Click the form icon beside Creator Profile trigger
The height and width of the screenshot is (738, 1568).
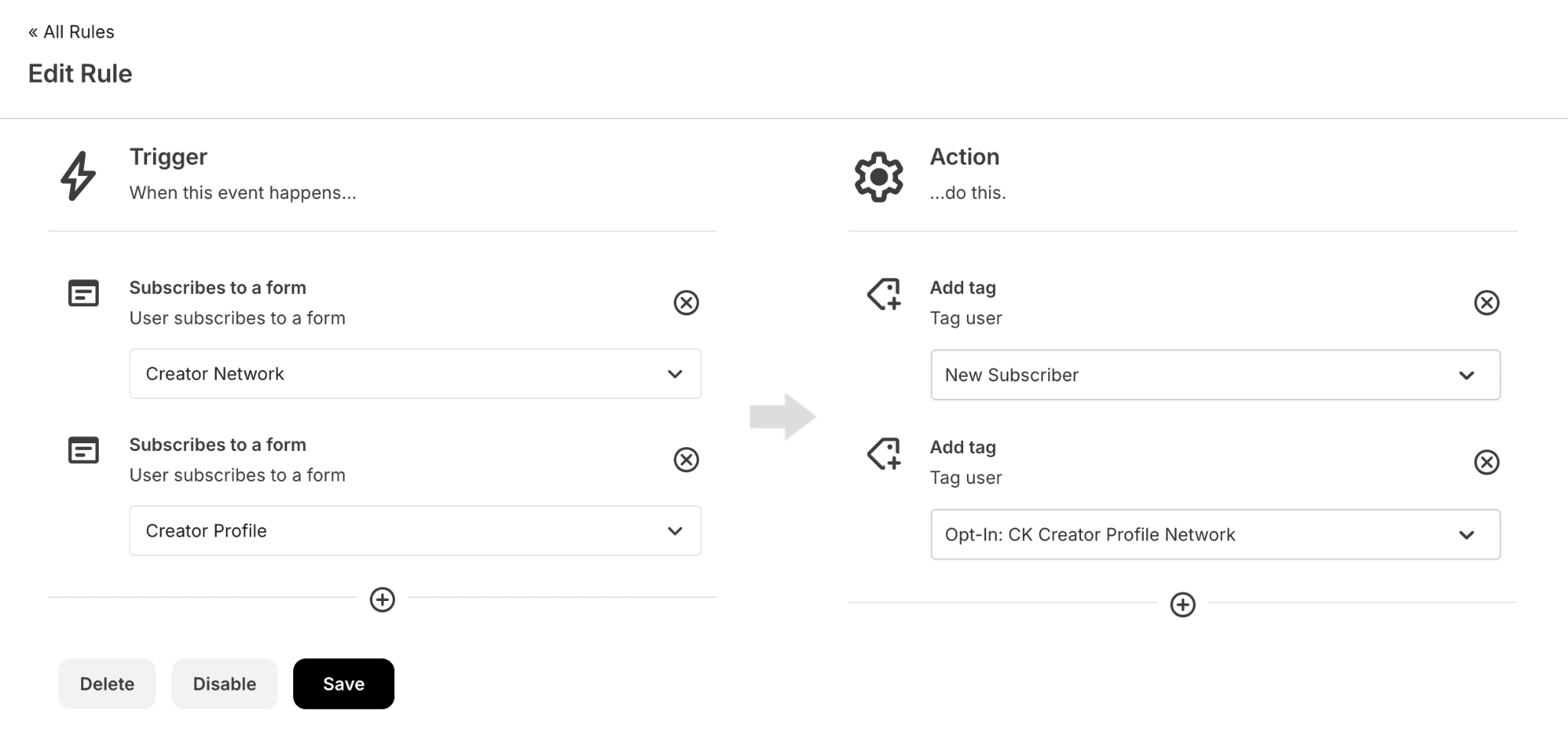click(83, 450)
